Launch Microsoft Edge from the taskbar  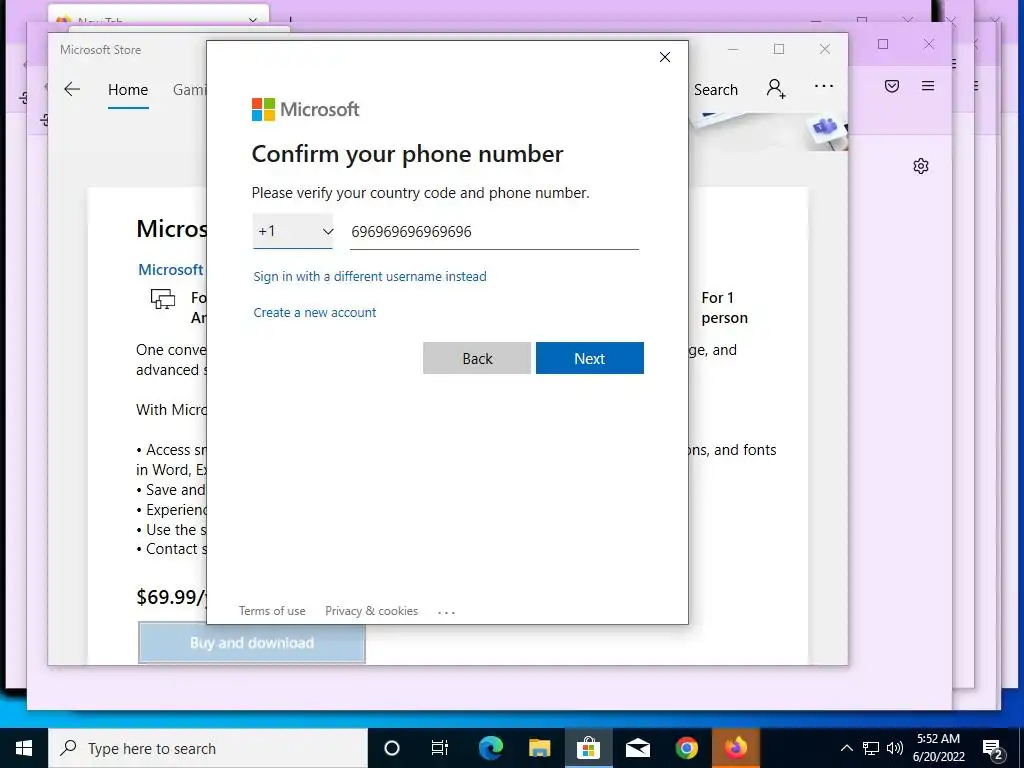[490, 748]
